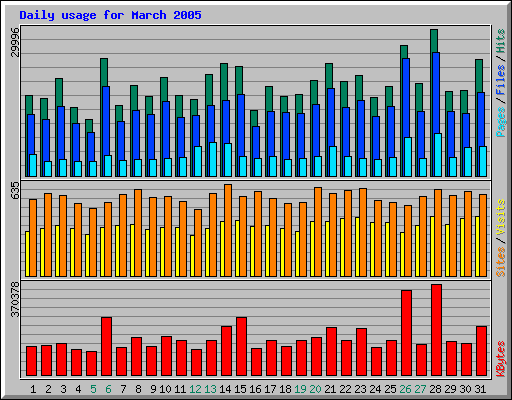
Task: Click the blue Files bar for day 28
Action: click(435, 93)
